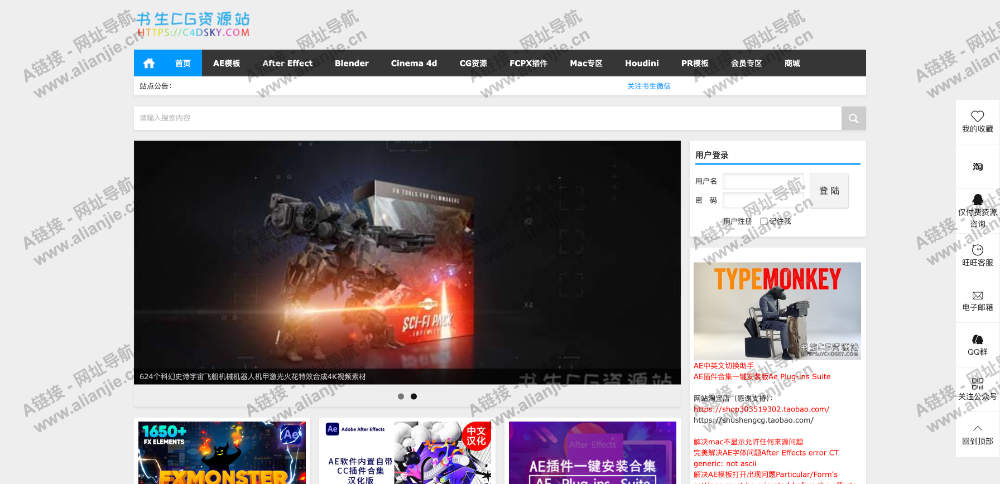The width and height of the screenshot is (1000, 484).
Task: Select the PR模板 nav item
Action: coord(695,63)
